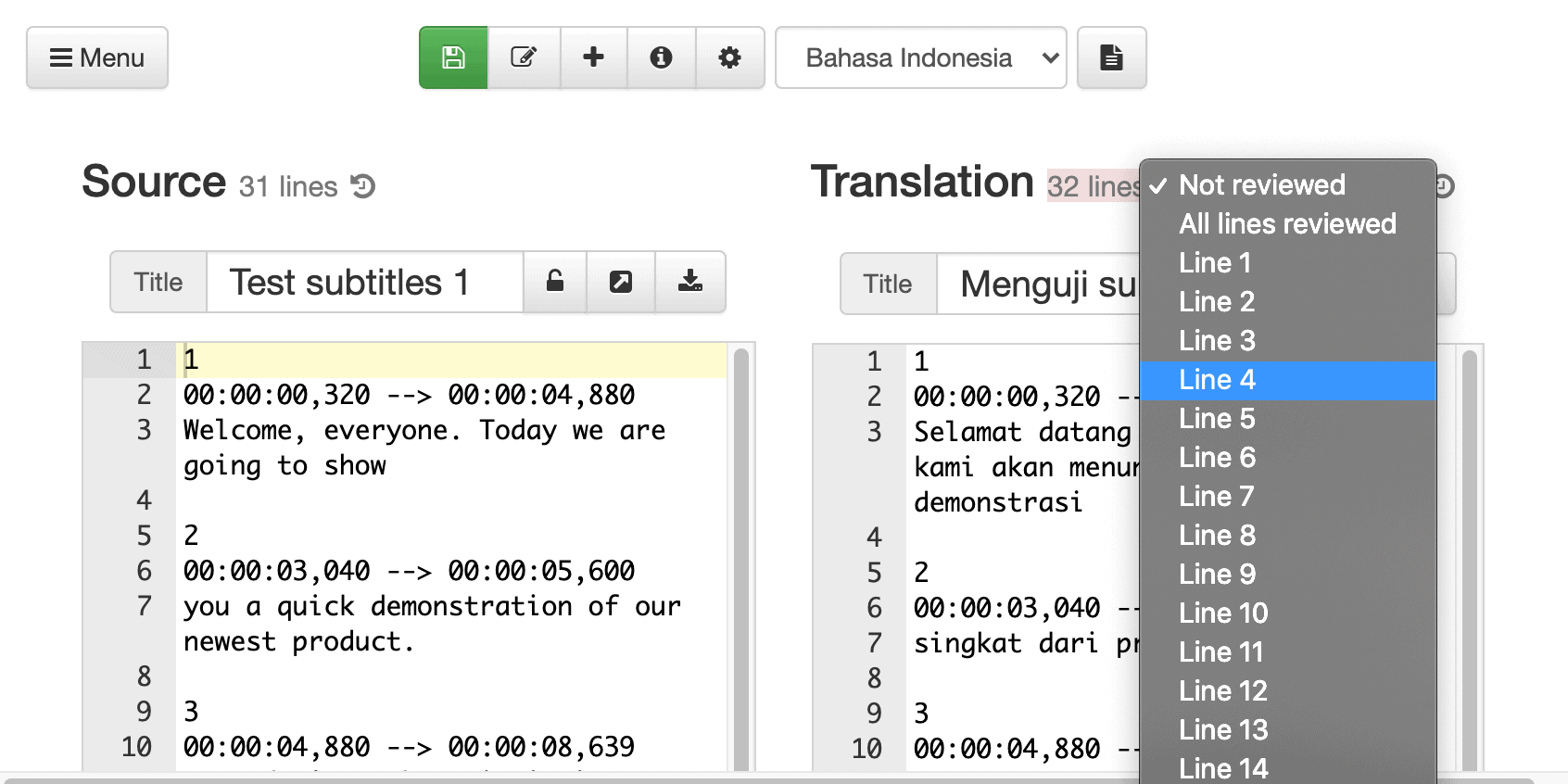The height and width of the screenshot is (784, 1568).
Task: Click the document file icon button
Action: point(1111,57)
